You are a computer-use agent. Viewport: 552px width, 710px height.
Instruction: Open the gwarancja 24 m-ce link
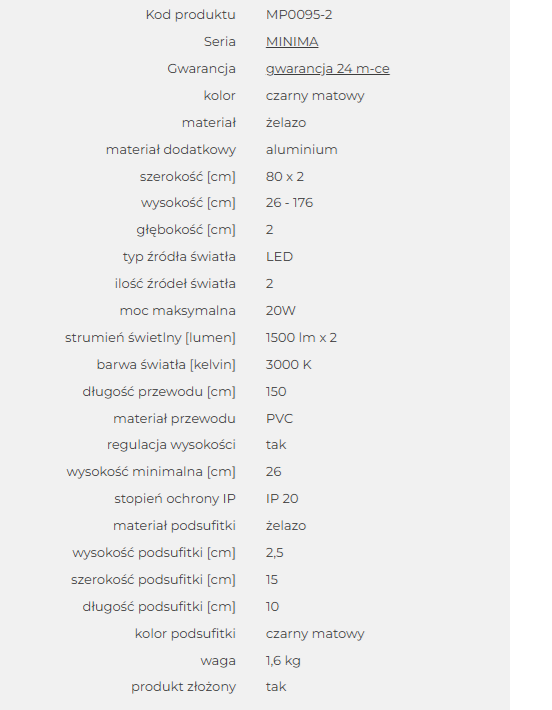coord(327,69)
